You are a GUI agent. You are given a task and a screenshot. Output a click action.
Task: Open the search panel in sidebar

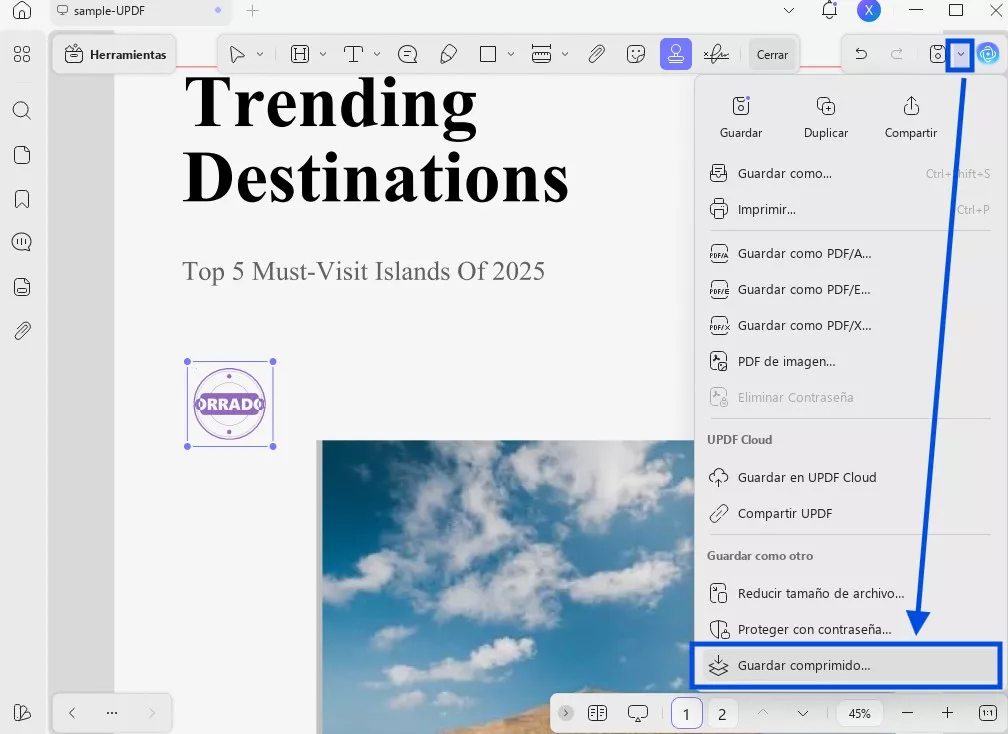[22, 111]
